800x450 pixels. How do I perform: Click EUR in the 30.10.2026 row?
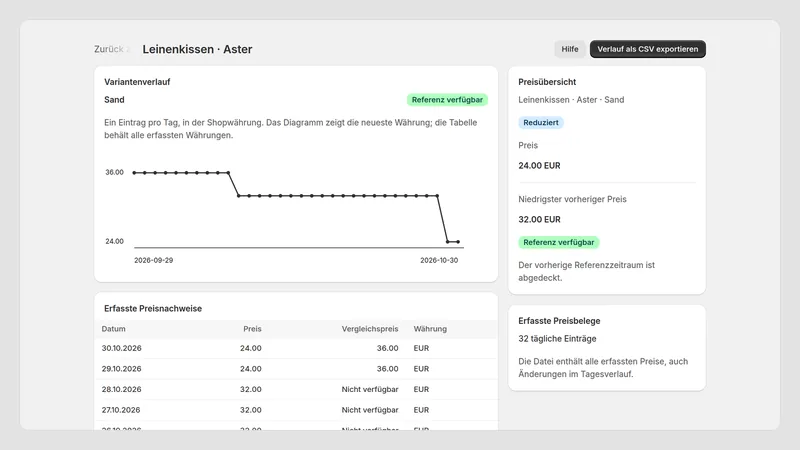(x=421, y=348)
